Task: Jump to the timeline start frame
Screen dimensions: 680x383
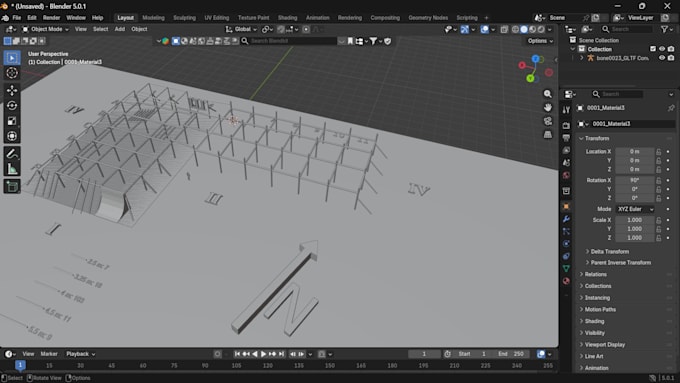Action: tap(237, 354)
